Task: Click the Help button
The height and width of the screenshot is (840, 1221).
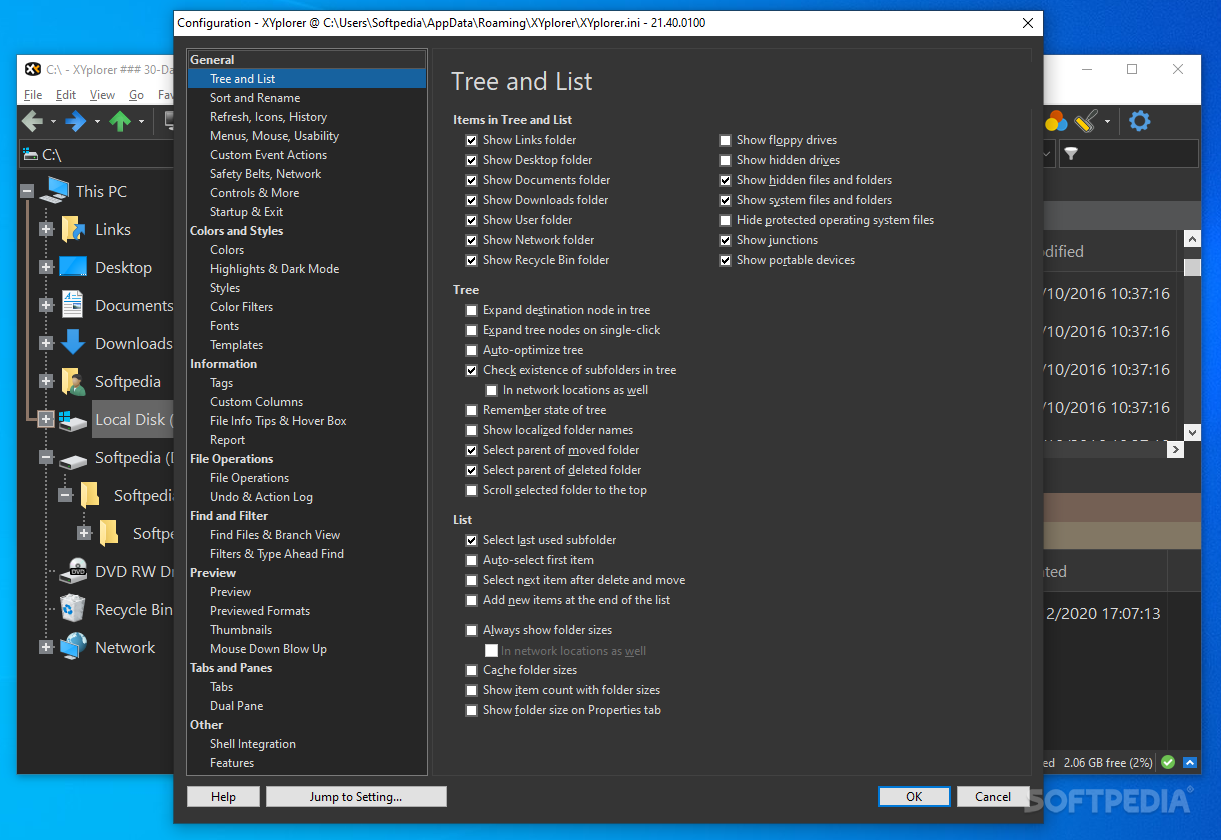Action: [x=224, y=797]
